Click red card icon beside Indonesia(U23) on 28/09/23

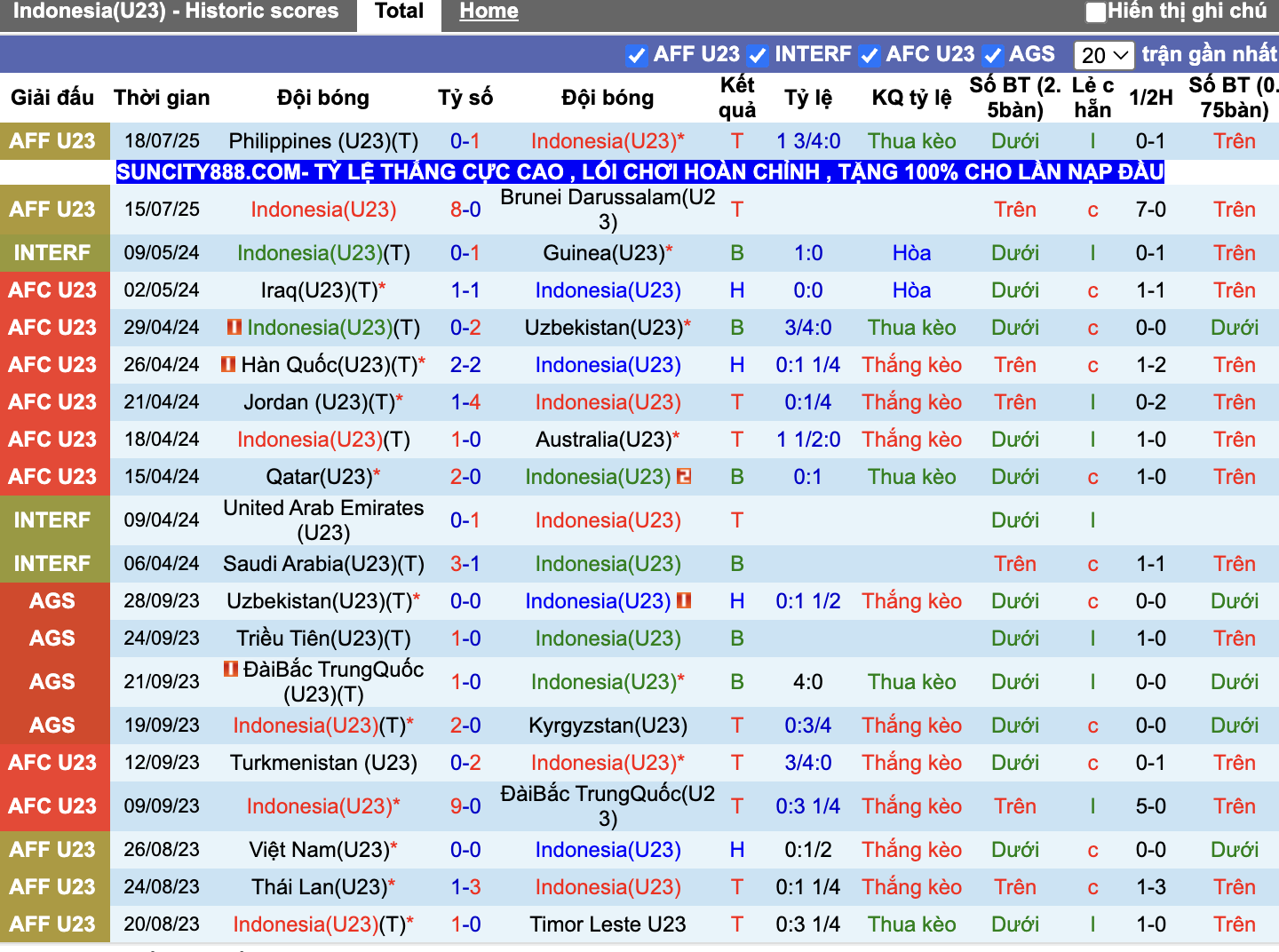(x=684, y=600)
